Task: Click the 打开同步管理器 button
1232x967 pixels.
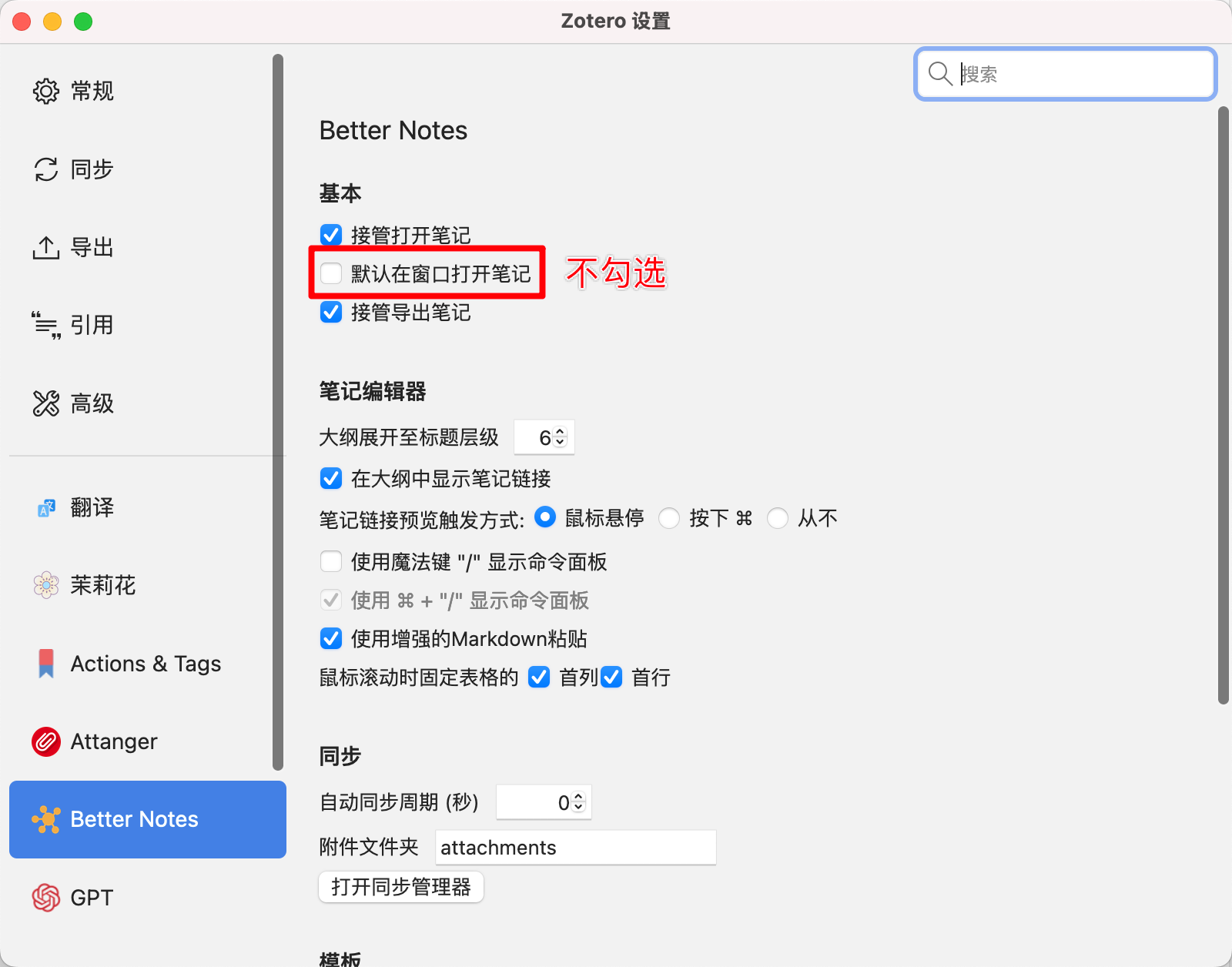Action: pos(401,887)
